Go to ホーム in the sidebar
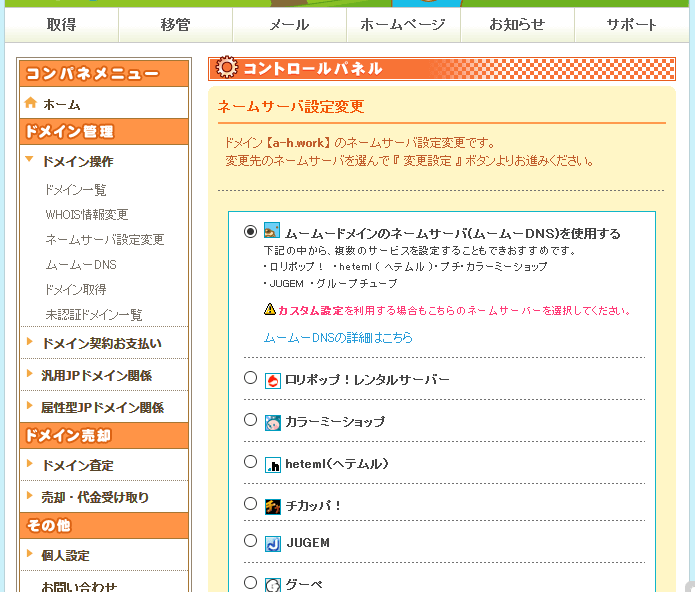 62,105
